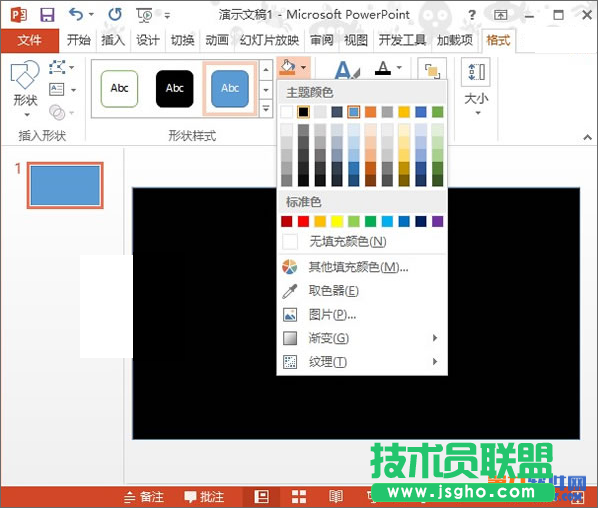Open the Shapes gallery icon
Image resolution: width=598 pixels, height=508 pixels.
coord(25,74)
